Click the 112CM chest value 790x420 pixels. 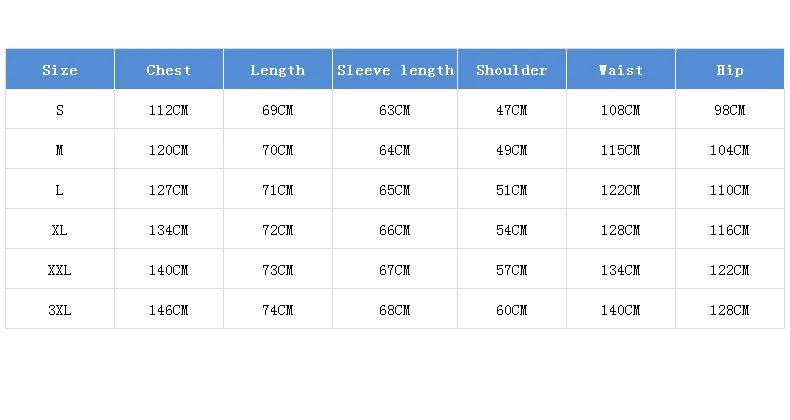click(168, 110)
